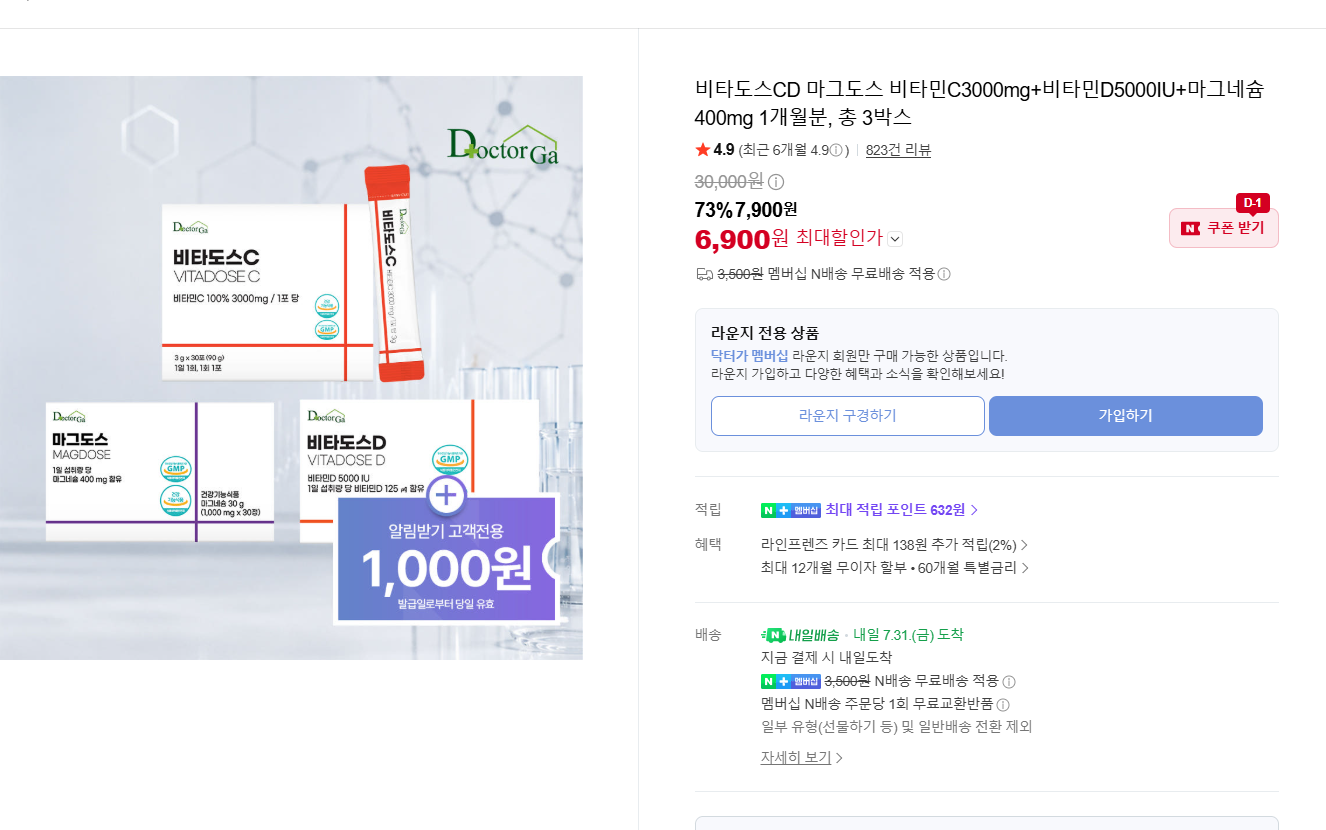The width and height of the screenshot is (1326, 830).
Task: Click the info icon beside 30,000원 price
Action: pos(776,182)
